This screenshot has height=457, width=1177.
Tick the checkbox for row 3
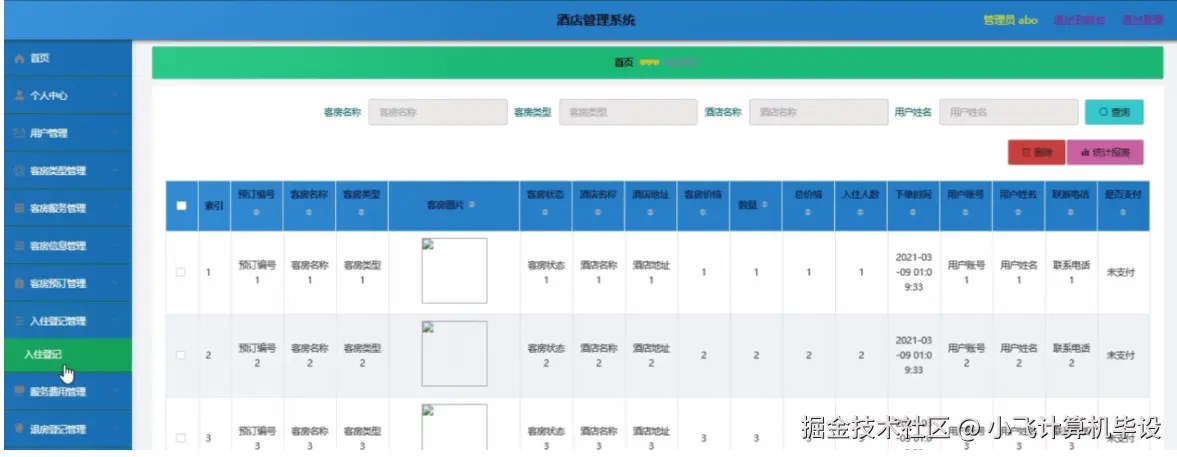(181, 437)
